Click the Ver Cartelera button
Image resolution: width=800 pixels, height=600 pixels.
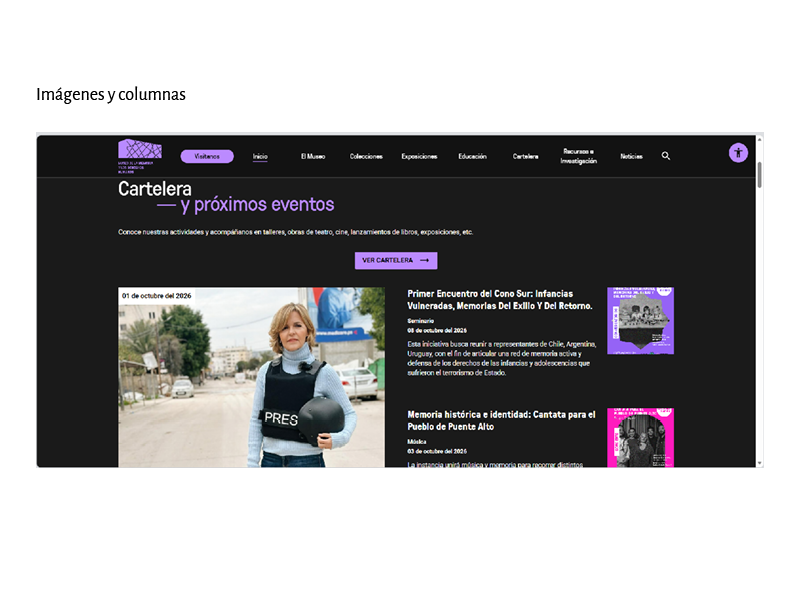click(396, 260)
